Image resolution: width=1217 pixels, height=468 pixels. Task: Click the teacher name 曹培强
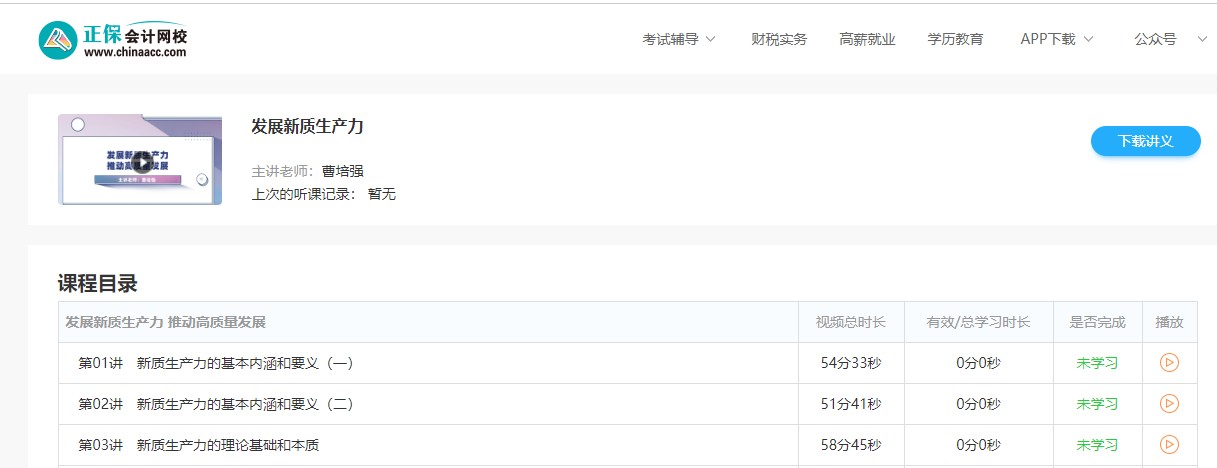(343, 171)
